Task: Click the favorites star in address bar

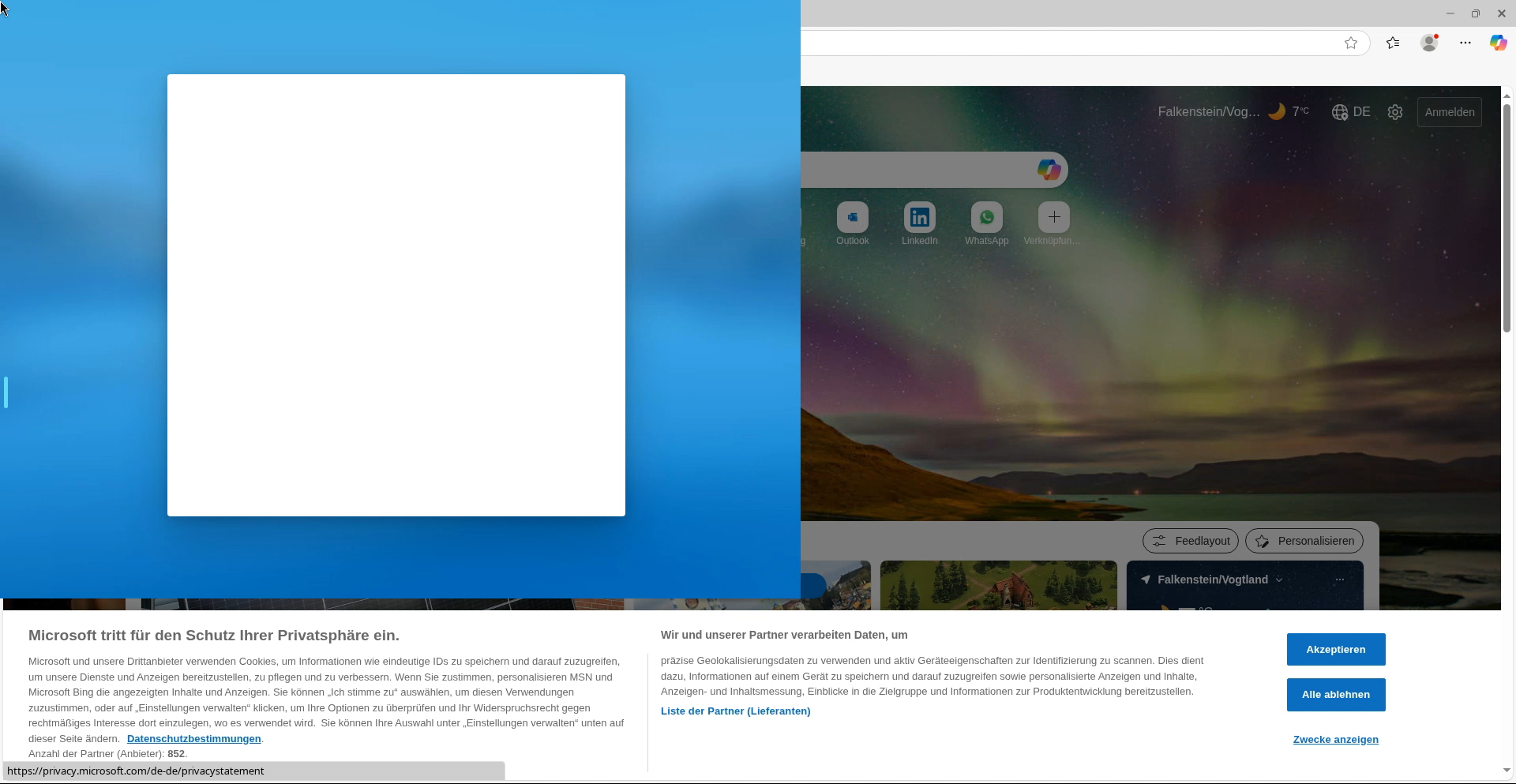Action: [x=1350, y=43]
